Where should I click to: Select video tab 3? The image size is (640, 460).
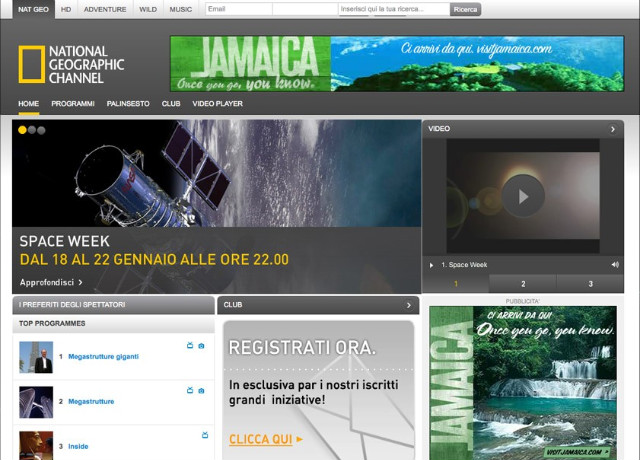coord(590,284)
